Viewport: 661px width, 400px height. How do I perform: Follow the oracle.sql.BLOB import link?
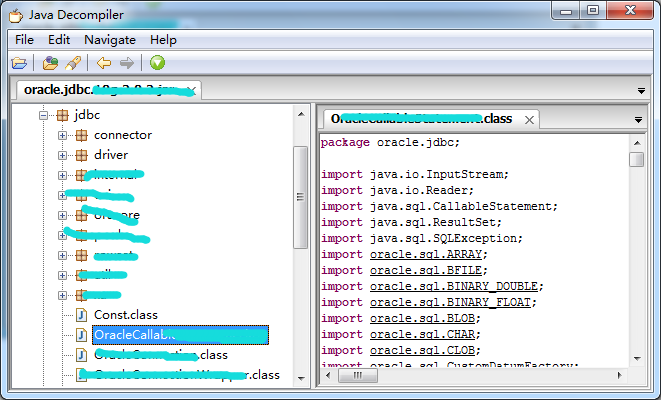click(x=422, y=318)
